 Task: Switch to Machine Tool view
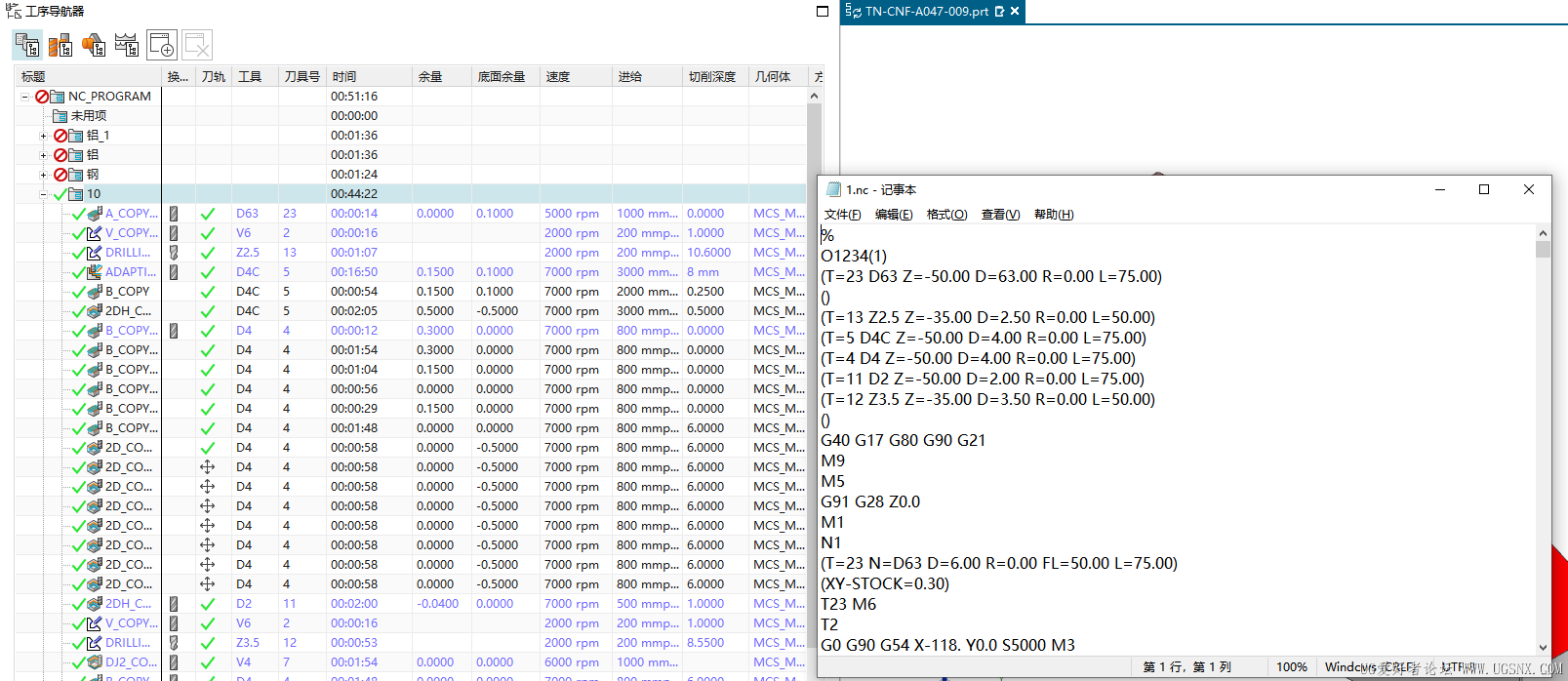pos(60,45)
